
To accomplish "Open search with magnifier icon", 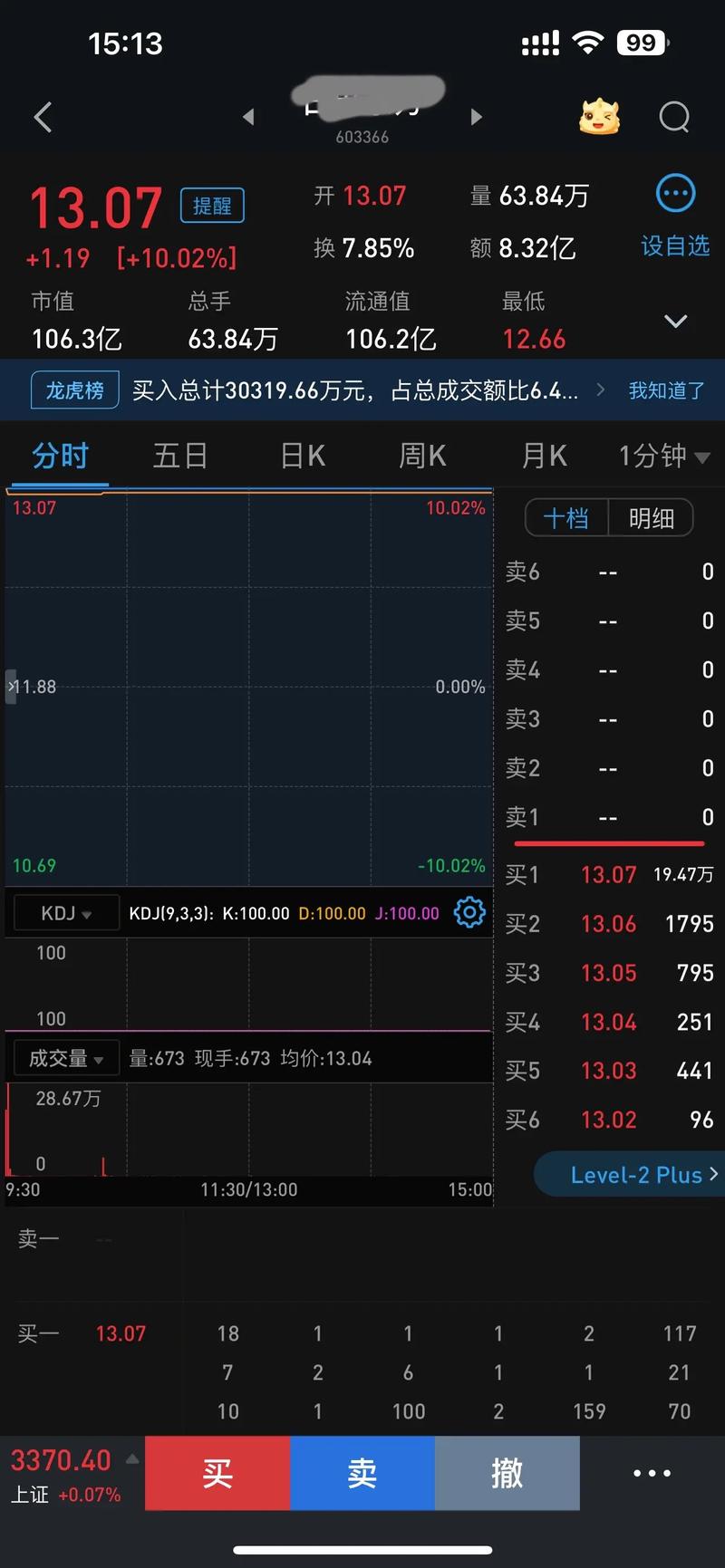I will (x=675, y=117).
